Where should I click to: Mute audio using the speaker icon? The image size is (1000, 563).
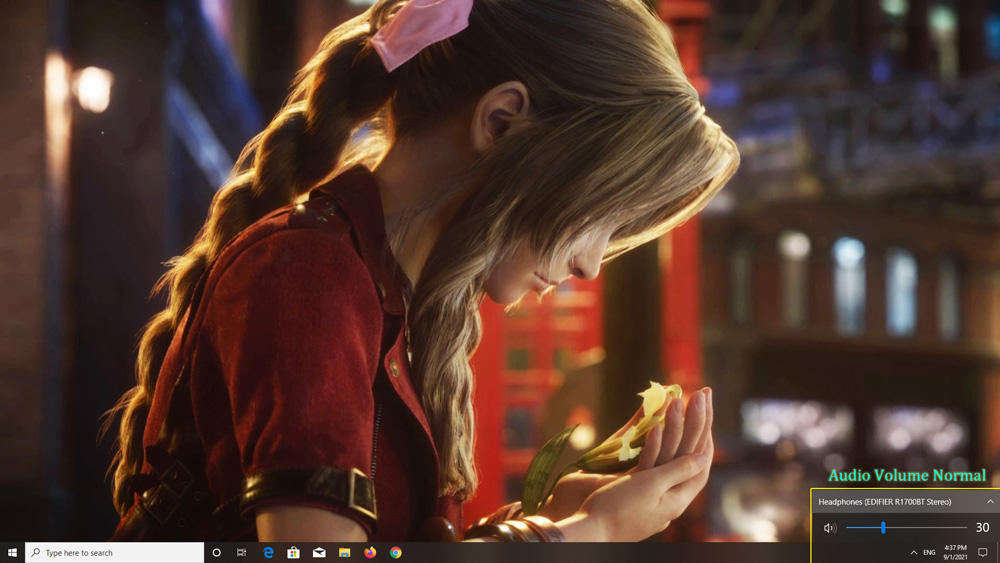point(829,528)
